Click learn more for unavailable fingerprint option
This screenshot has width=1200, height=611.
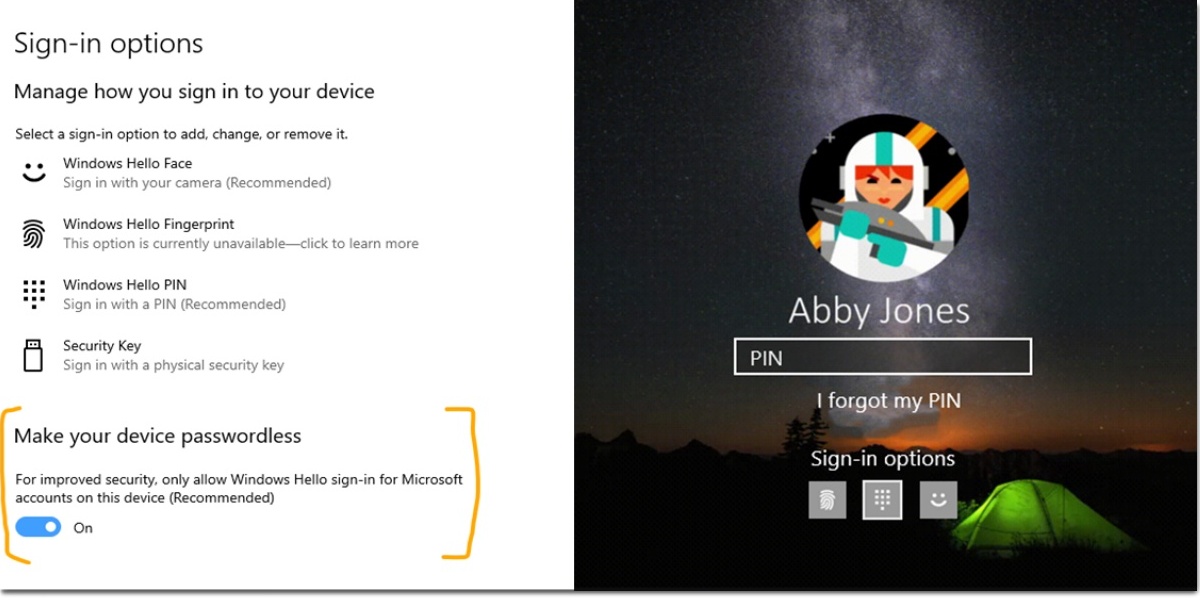(240, 243)
